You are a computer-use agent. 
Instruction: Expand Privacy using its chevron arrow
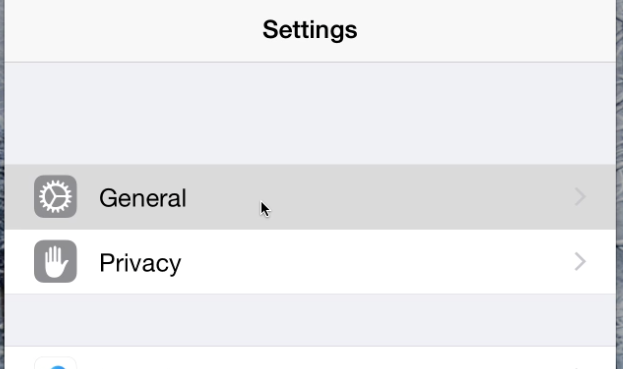click(x=580, y=262)
